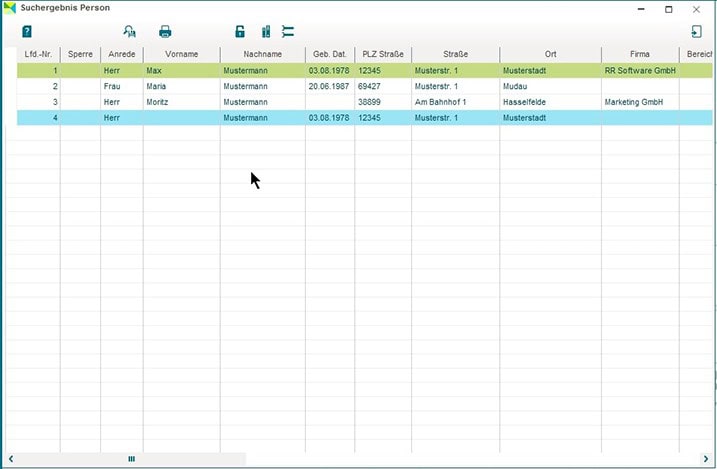Click the person search icon

pos(130,32)
